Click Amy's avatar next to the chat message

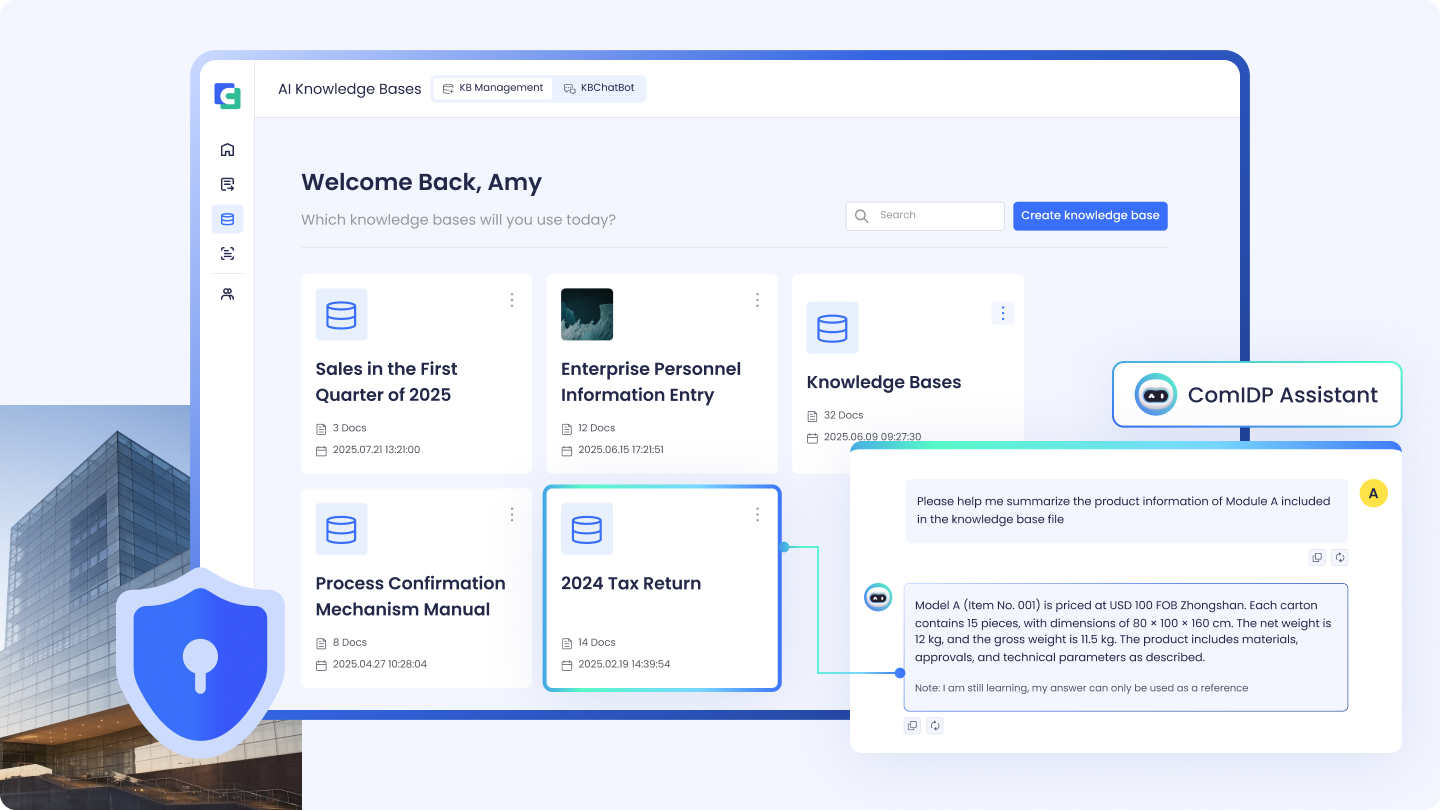point(1374,493)
